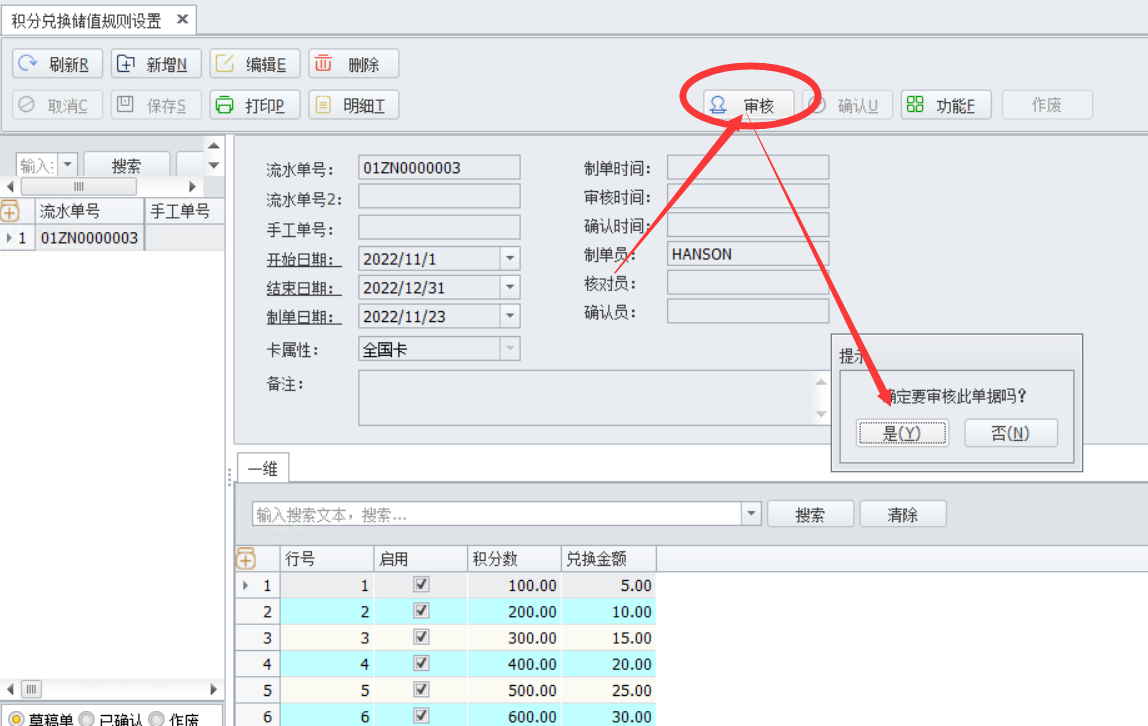Click the 输入搜索文本 search input field
The image size is (1148, 726).
pos(495,514)
